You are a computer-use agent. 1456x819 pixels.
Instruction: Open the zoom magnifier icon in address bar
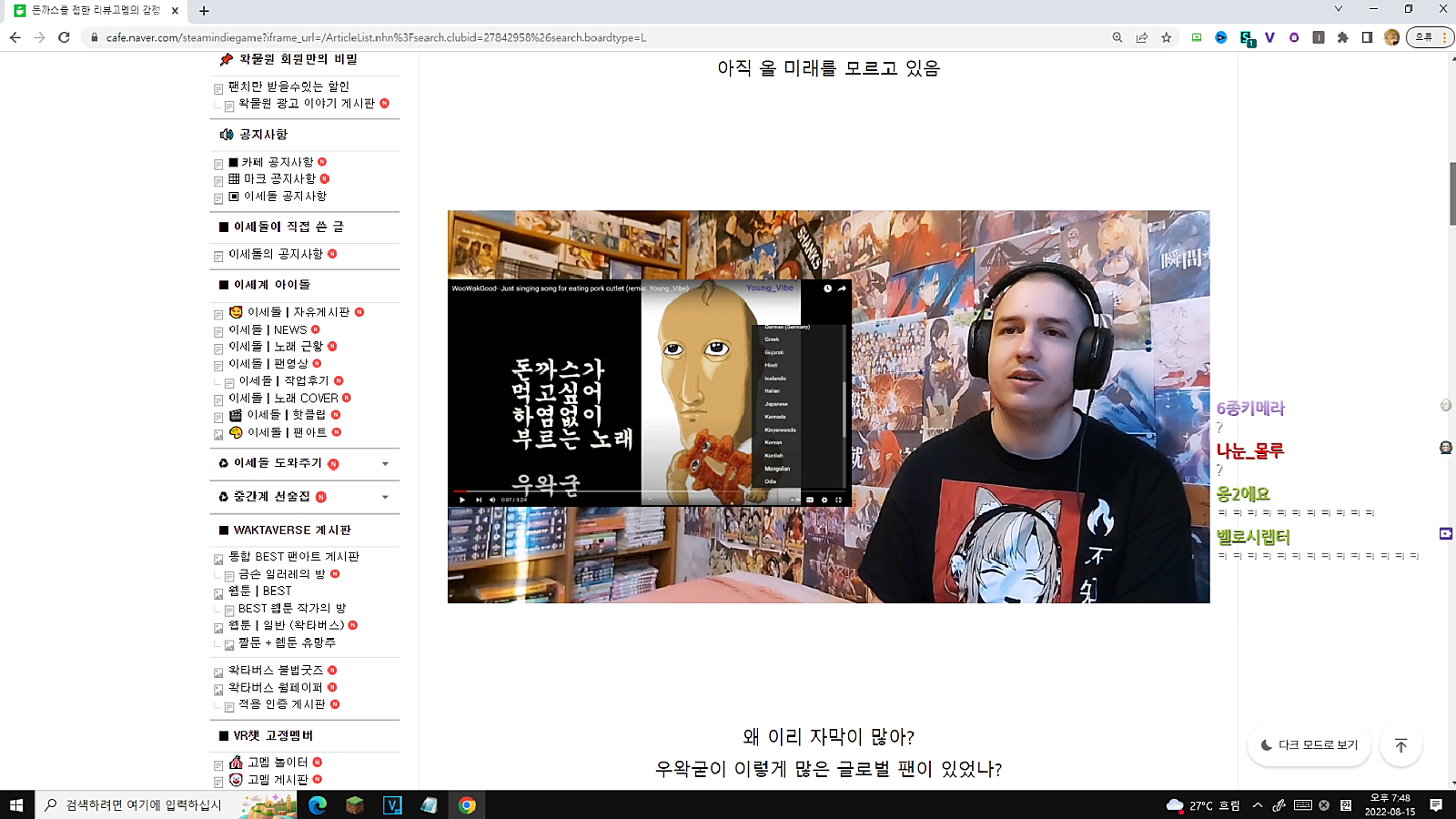pyautogui.click(x=1117, y=37)
